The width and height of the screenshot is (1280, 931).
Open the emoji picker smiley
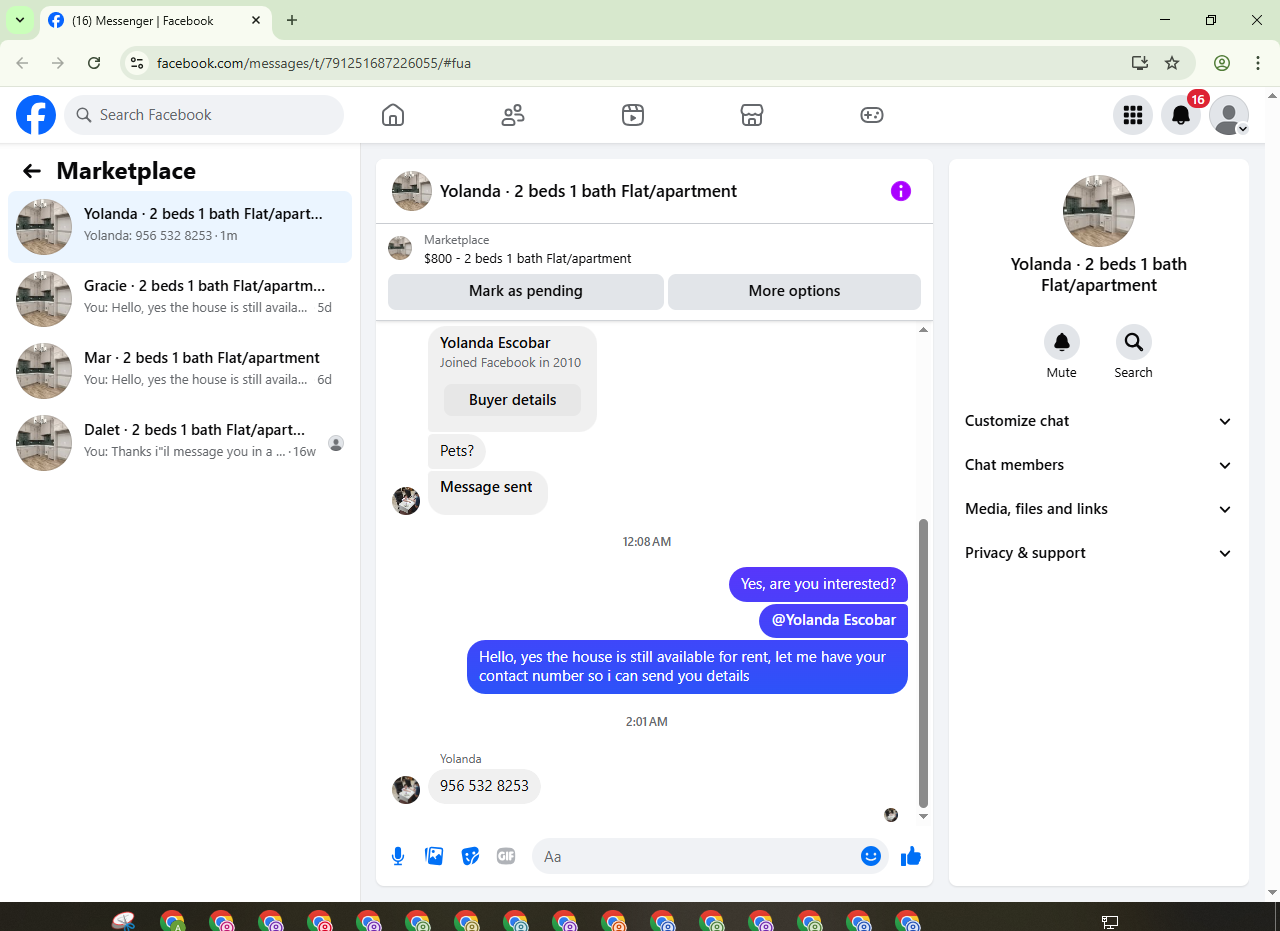click(871, 856)
